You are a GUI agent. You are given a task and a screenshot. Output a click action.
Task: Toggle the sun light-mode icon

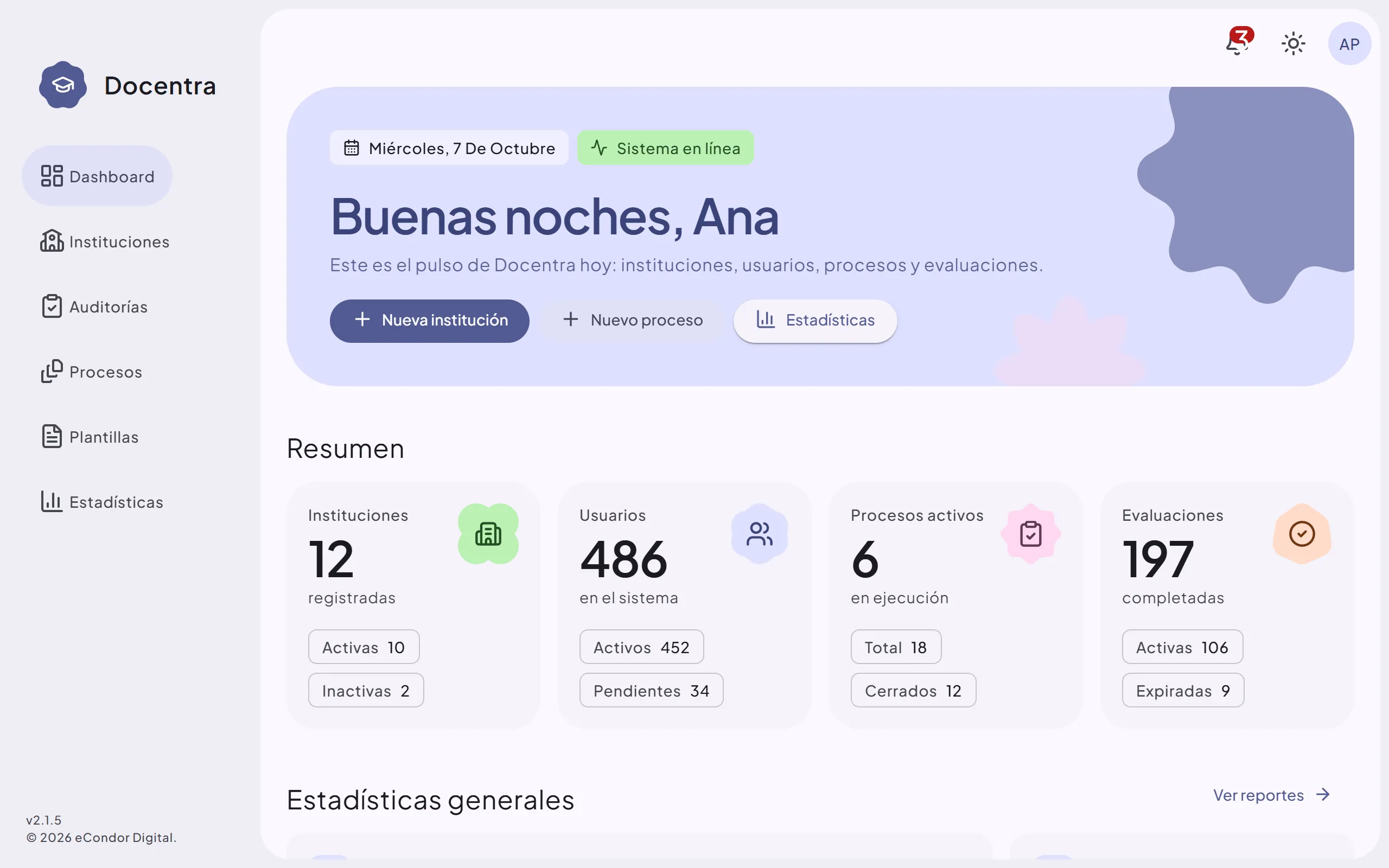point(1293,43)
